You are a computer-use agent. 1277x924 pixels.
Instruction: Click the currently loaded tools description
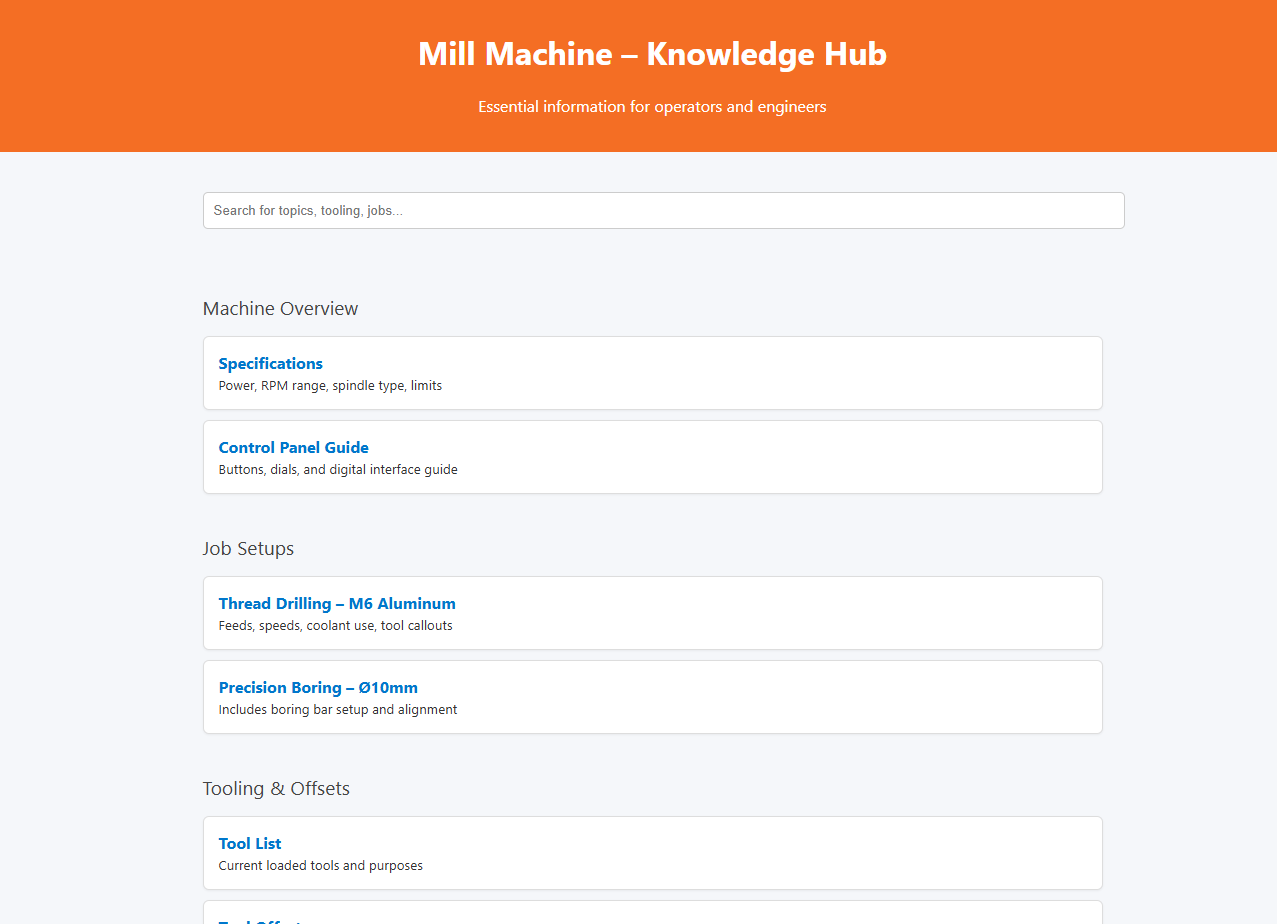tap(320, 865)
